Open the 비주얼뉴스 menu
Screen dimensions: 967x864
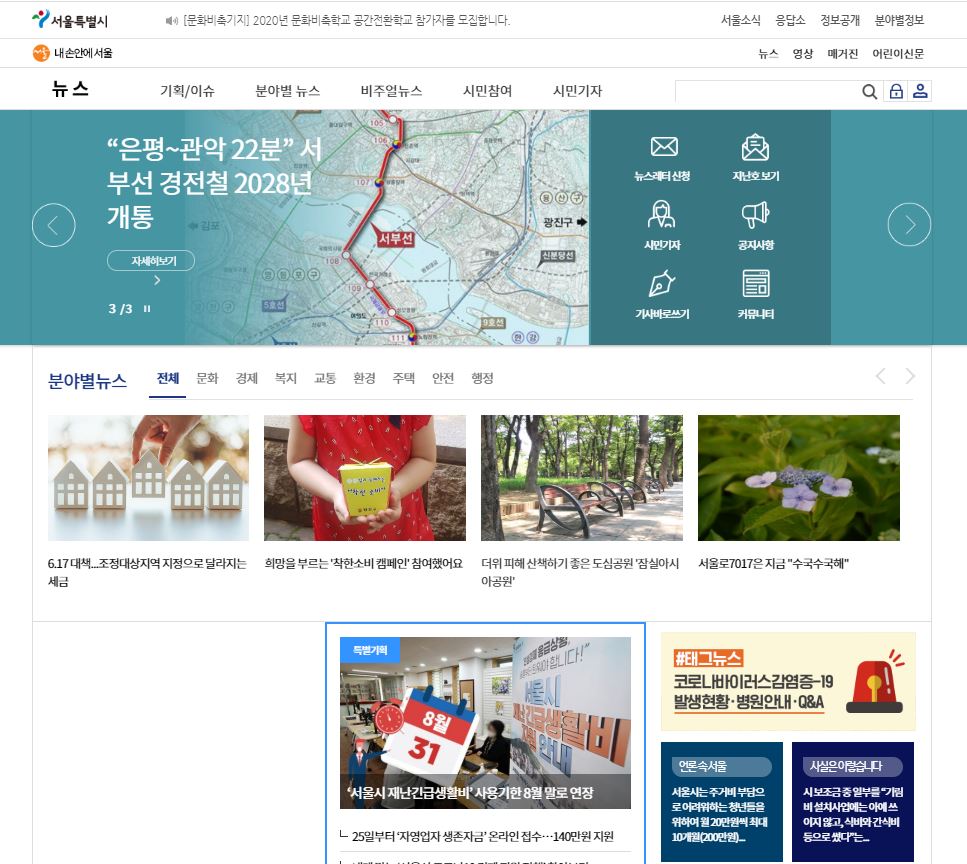coord(391,91)
